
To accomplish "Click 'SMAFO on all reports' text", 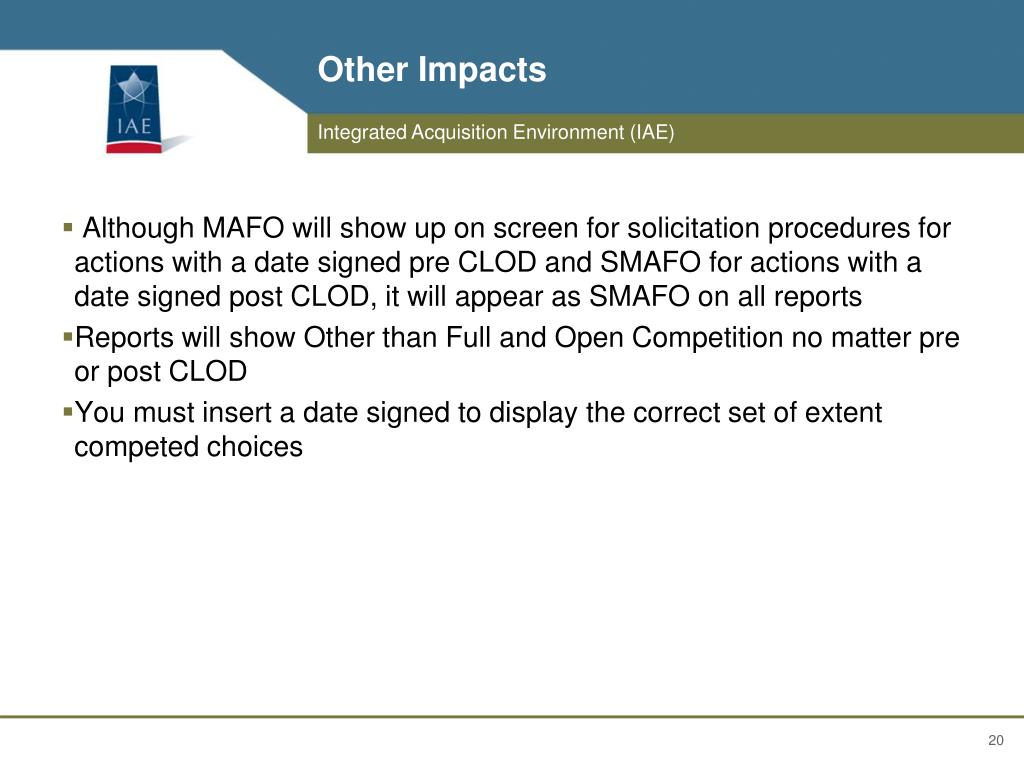I will tap(726, 296).
